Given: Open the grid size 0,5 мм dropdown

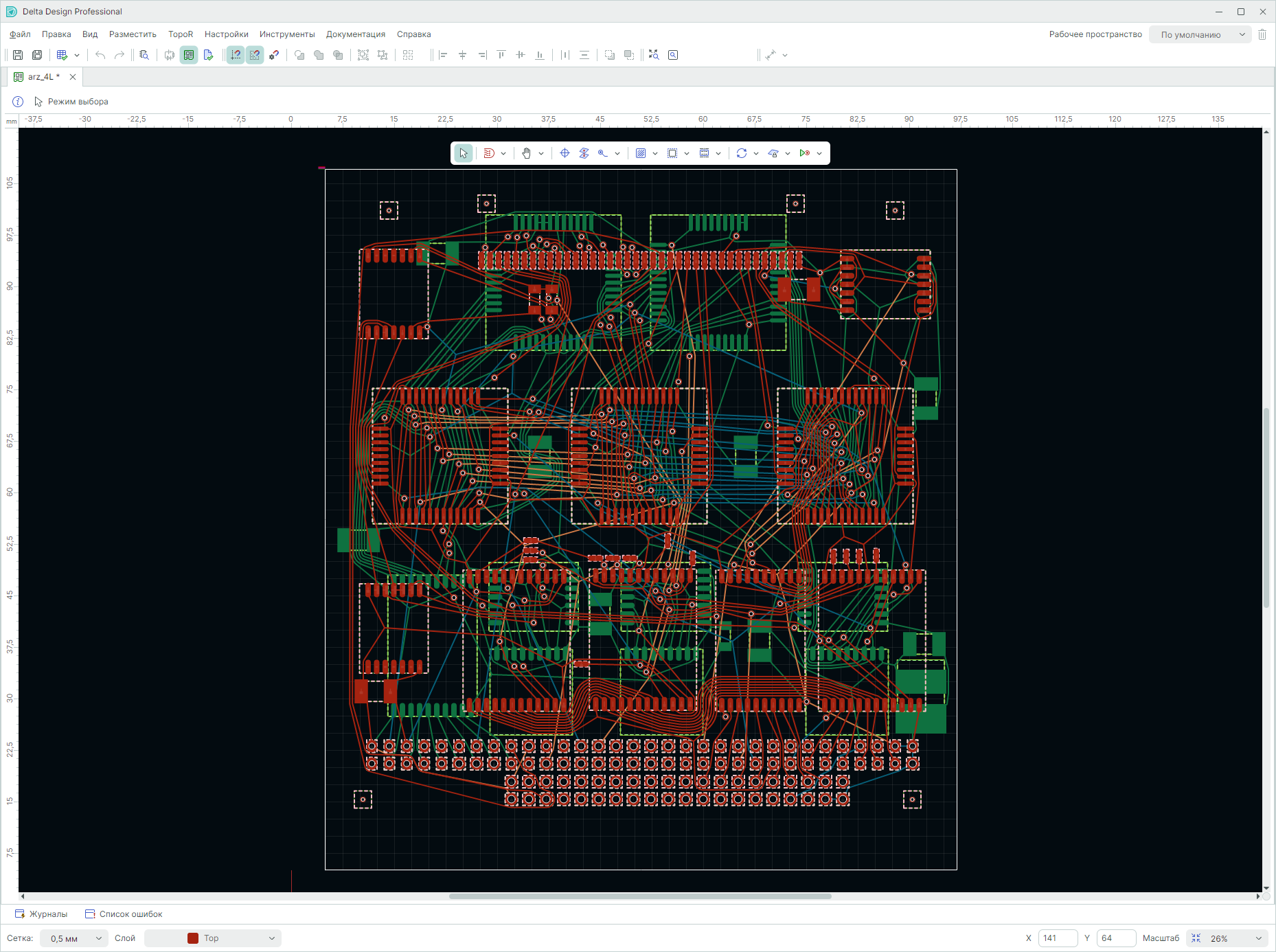Looking at the screenshot, I should [x=74, y=938].
